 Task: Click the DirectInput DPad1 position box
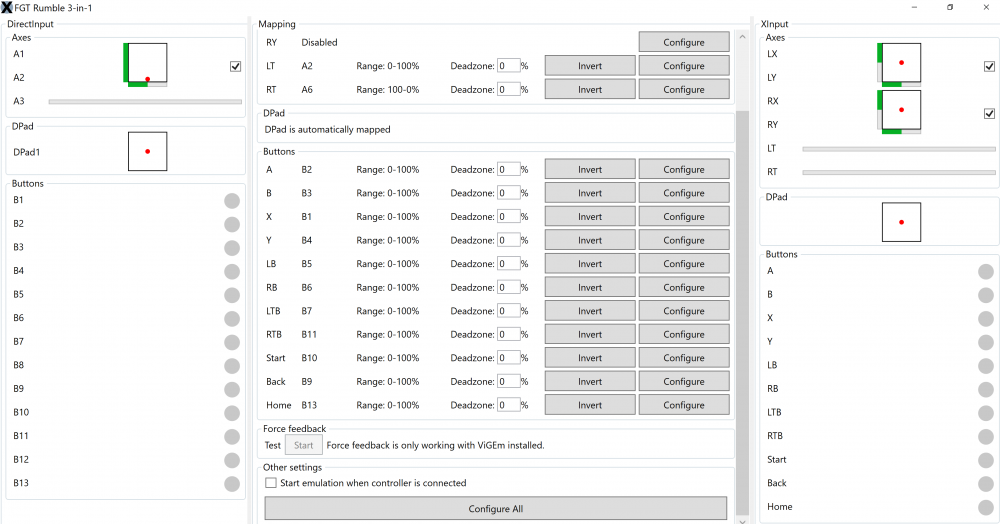pyautogui.click(x=147, y=152)
